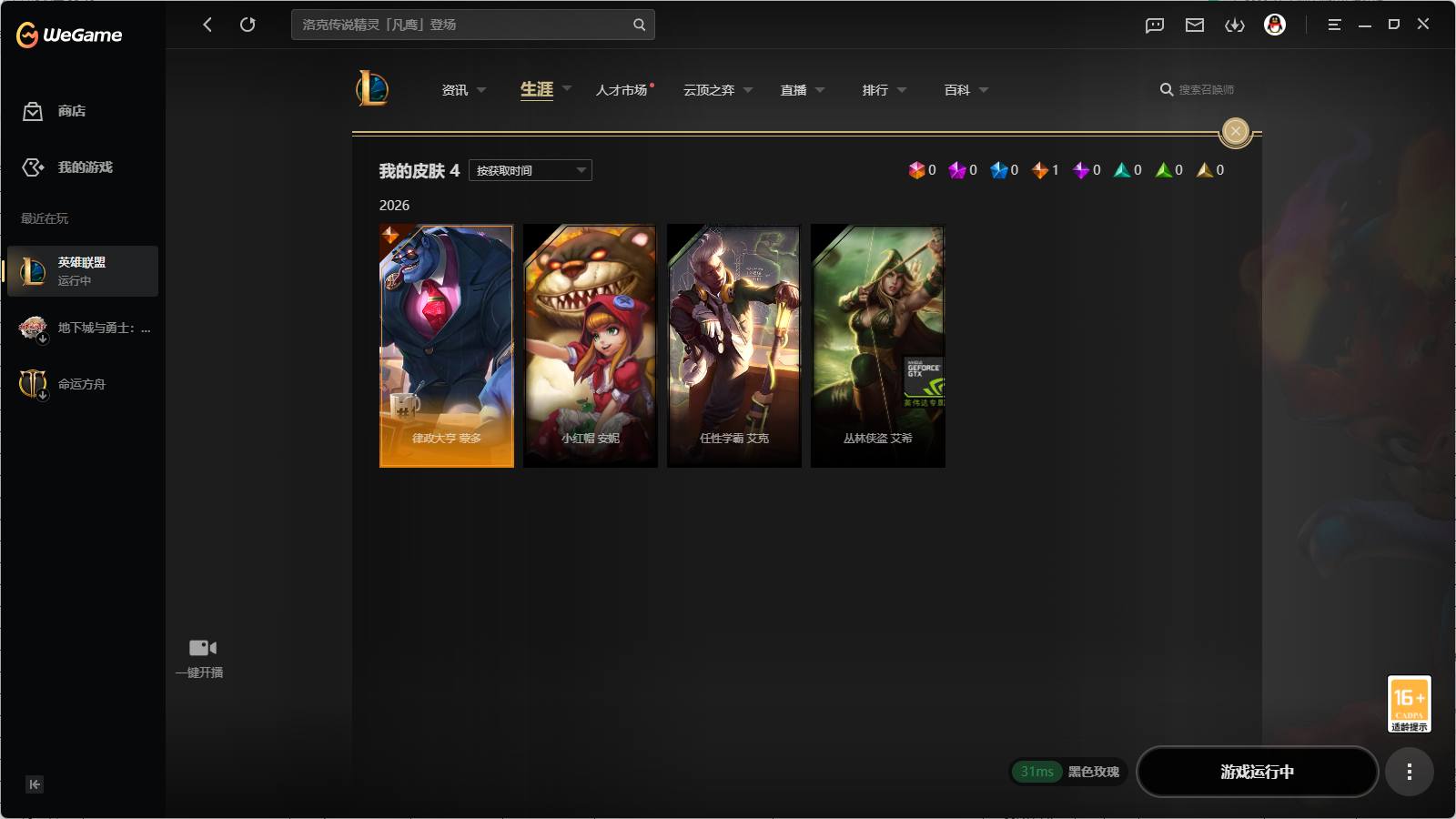
Task: Open the 16+ age rating notice
Action: pos(1409,703)
